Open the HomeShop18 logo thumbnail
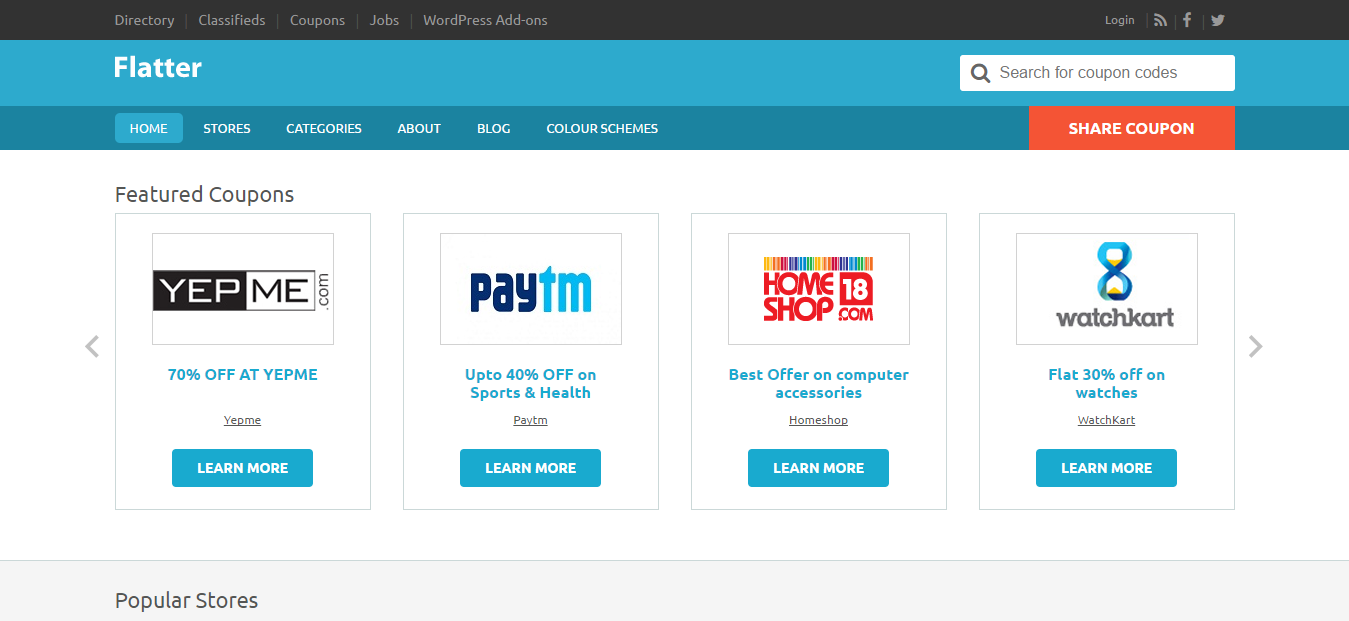 [819, 289]
